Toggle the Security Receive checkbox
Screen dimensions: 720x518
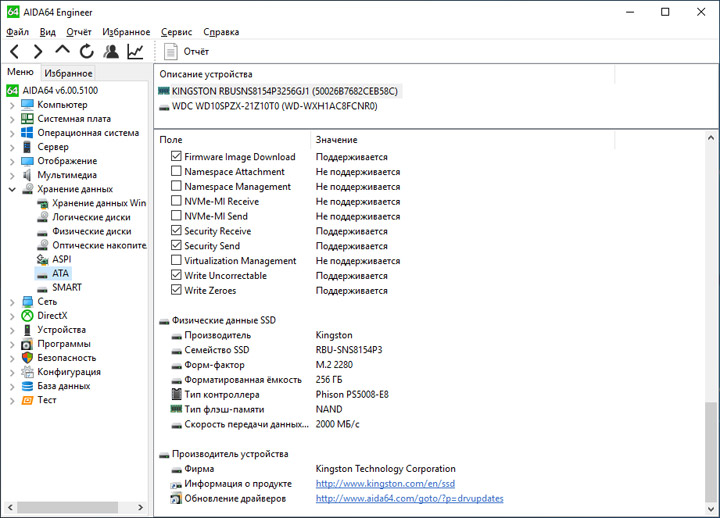click(176, 230)
